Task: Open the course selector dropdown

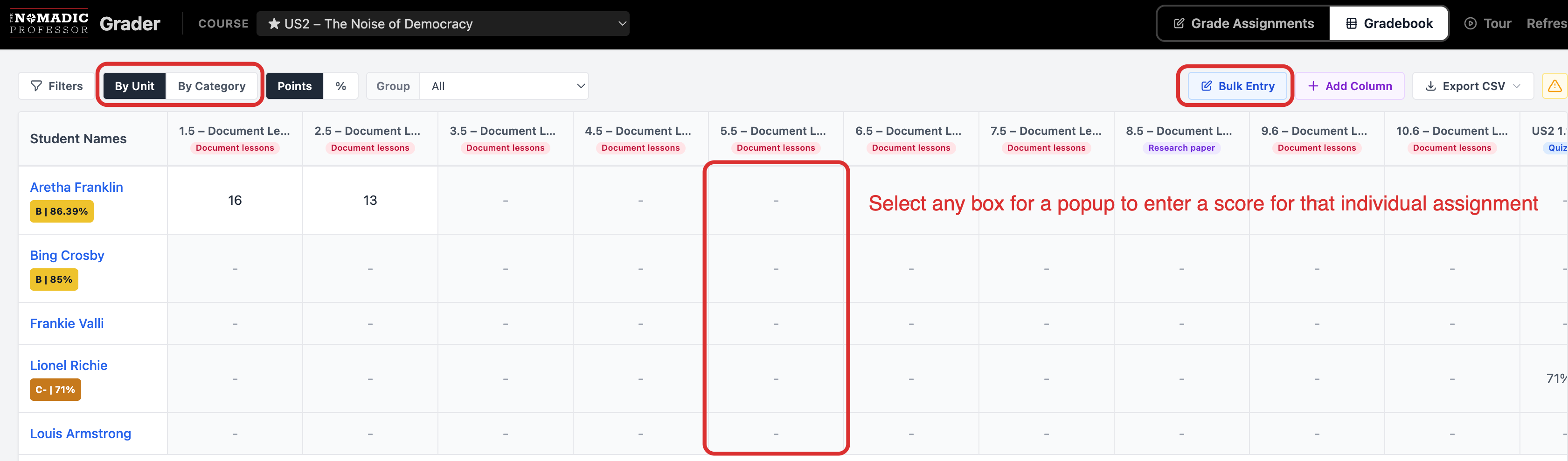Action: [x=443, y=24]
